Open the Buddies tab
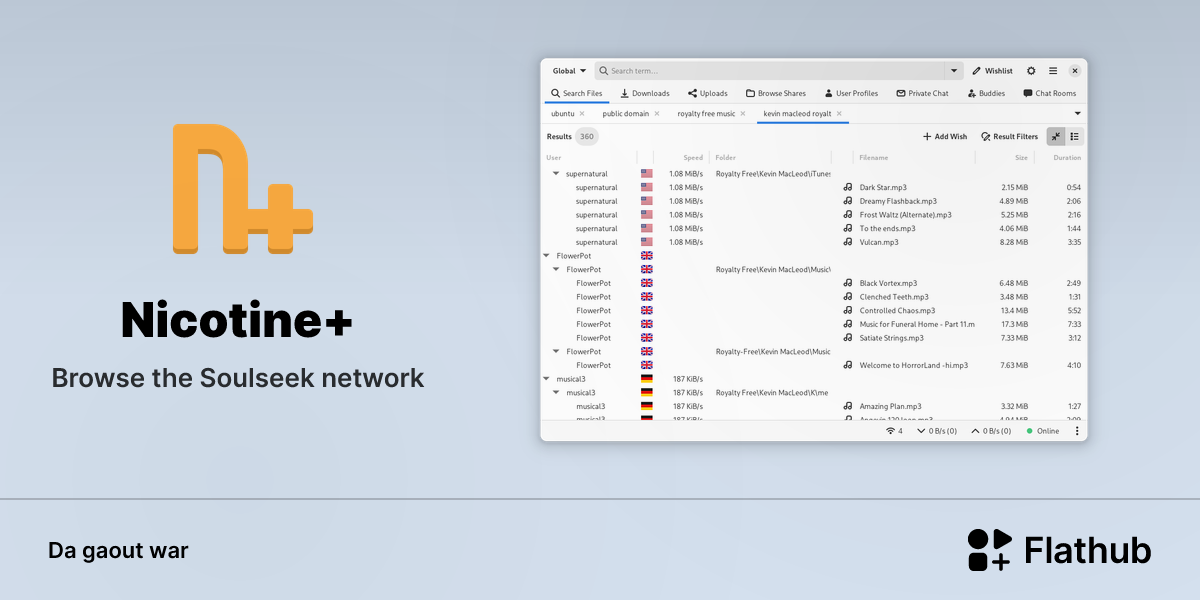This screenshot has width=1200, height=600. [x=987, y=93]
